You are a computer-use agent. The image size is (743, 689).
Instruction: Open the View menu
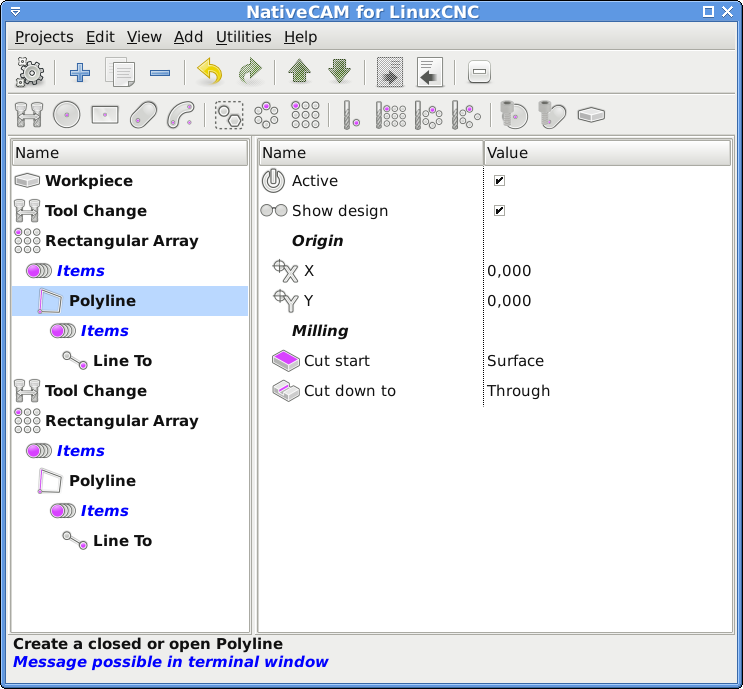pos(144,37)
